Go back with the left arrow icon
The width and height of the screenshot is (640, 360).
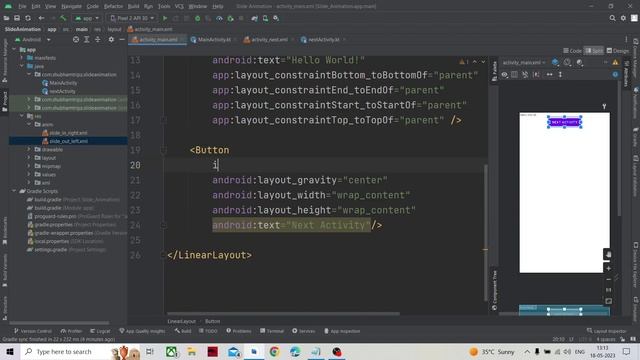[x=41, y=18]
